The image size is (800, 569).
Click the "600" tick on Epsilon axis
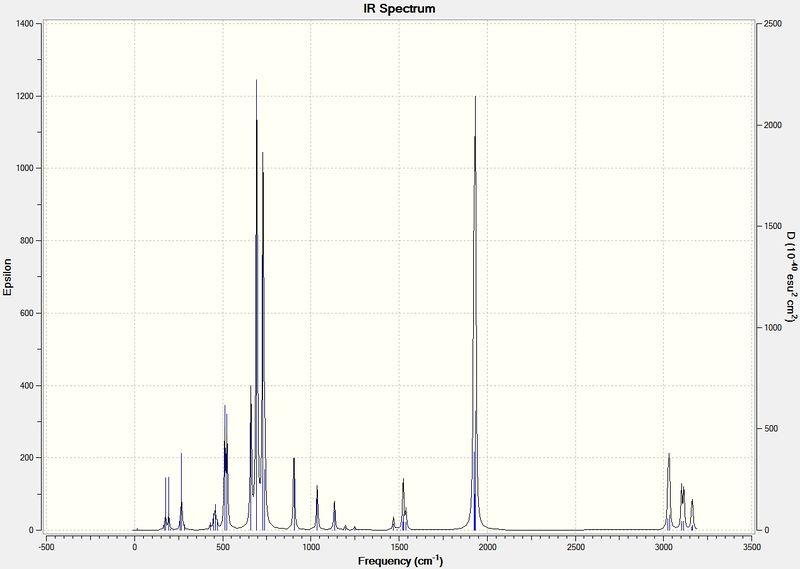click(28, 313)
